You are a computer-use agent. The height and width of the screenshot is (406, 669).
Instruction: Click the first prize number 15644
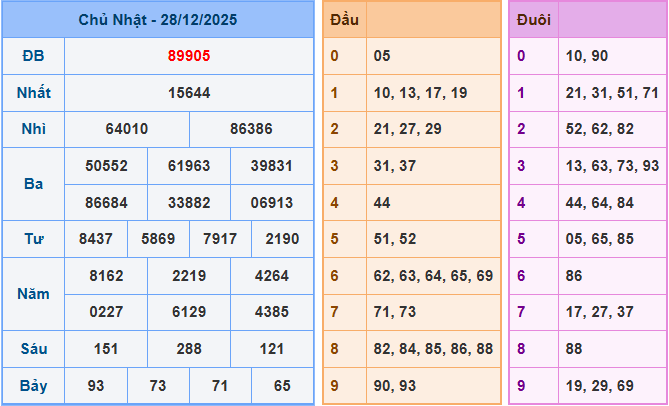[x=189, y=93]
